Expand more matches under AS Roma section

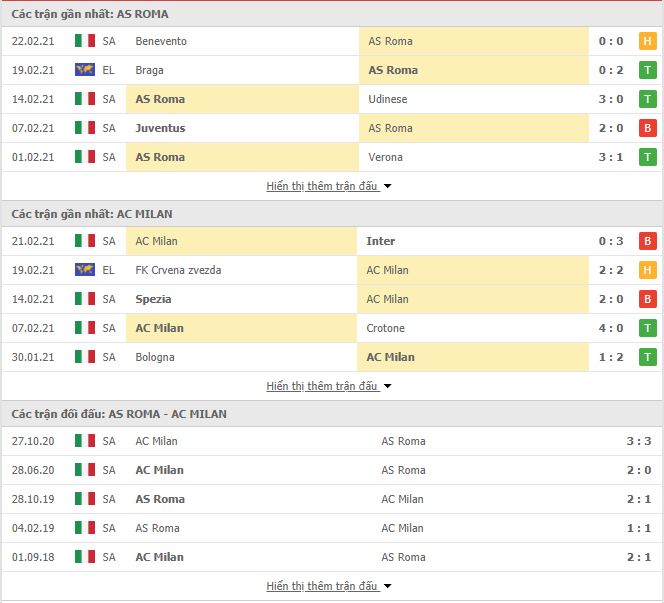pyautogui.click(x=329, y=186)
